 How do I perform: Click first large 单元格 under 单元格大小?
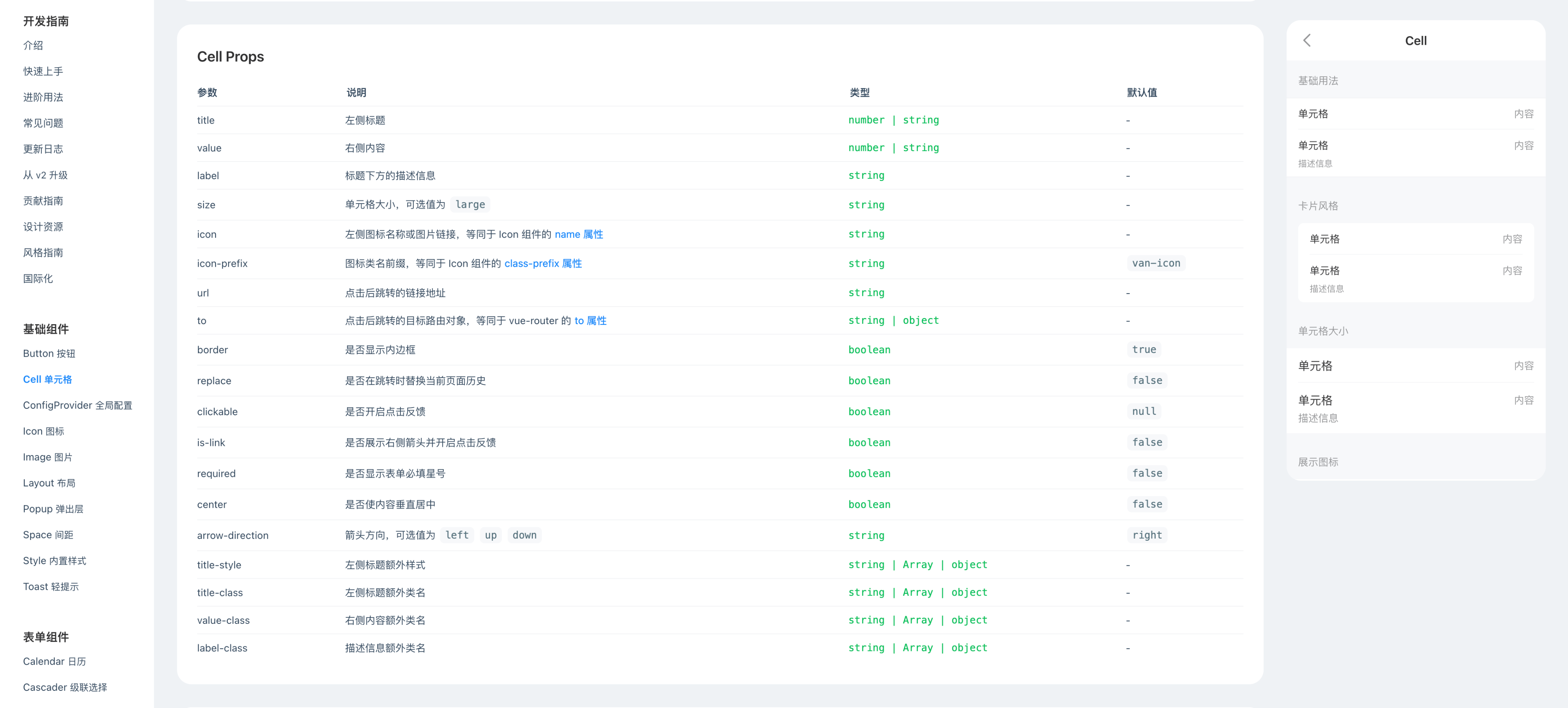point(1415,366)
